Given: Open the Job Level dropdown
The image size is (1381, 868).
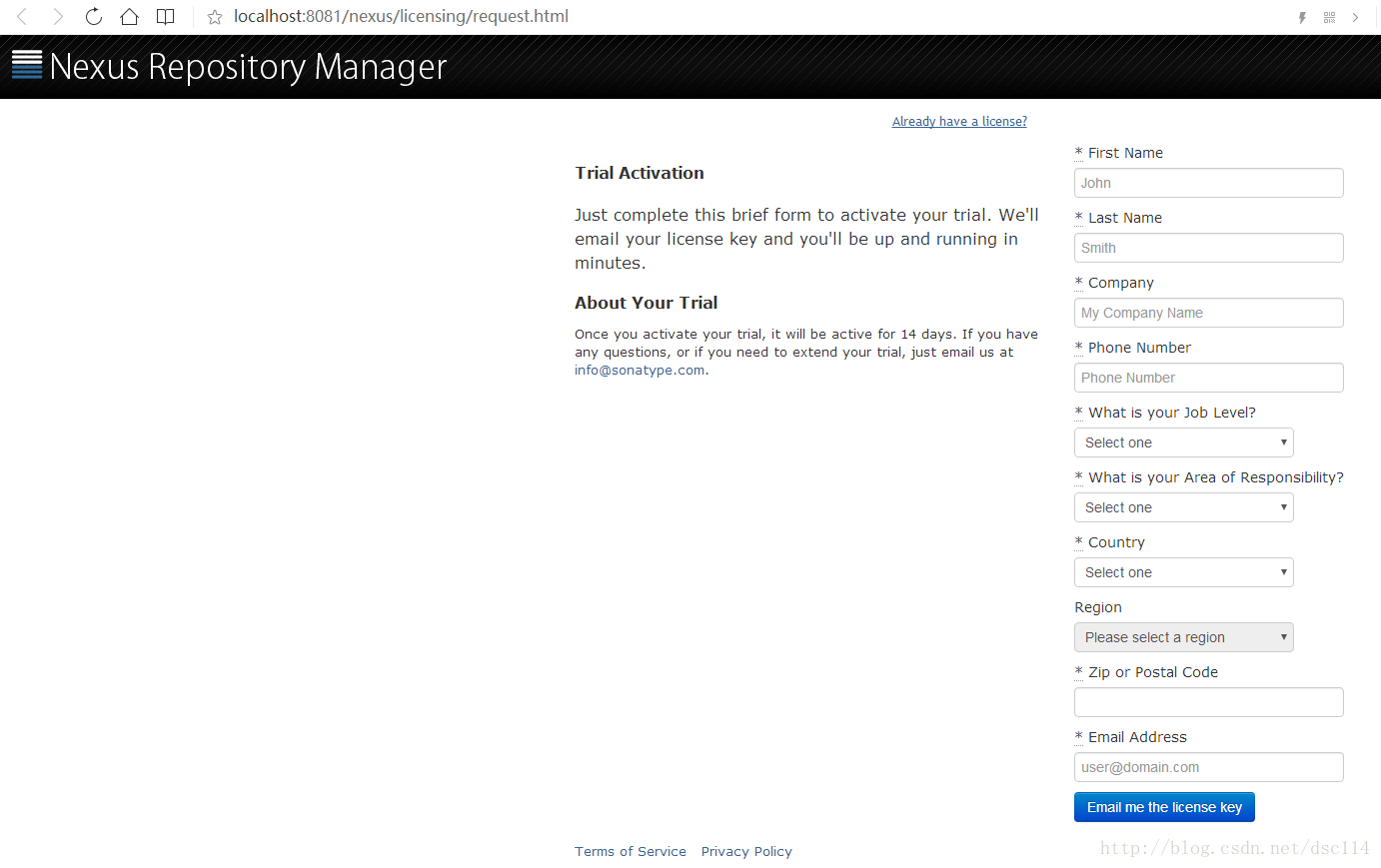Looking at the screenshot, I should [1184, 442].
